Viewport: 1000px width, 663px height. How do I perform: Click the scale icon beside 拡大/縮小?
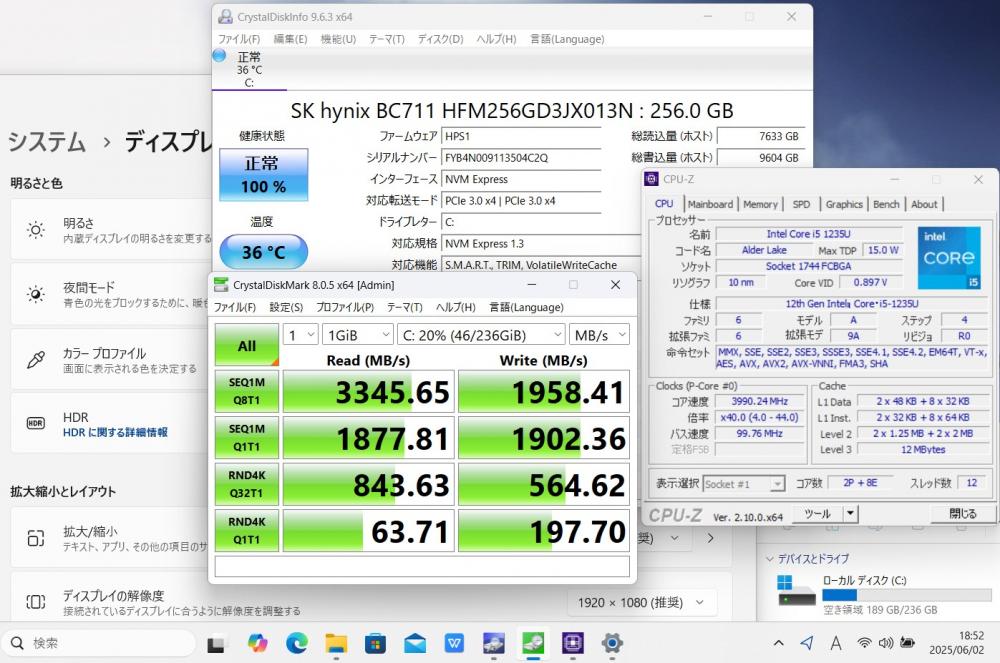(x=36, y=539)
